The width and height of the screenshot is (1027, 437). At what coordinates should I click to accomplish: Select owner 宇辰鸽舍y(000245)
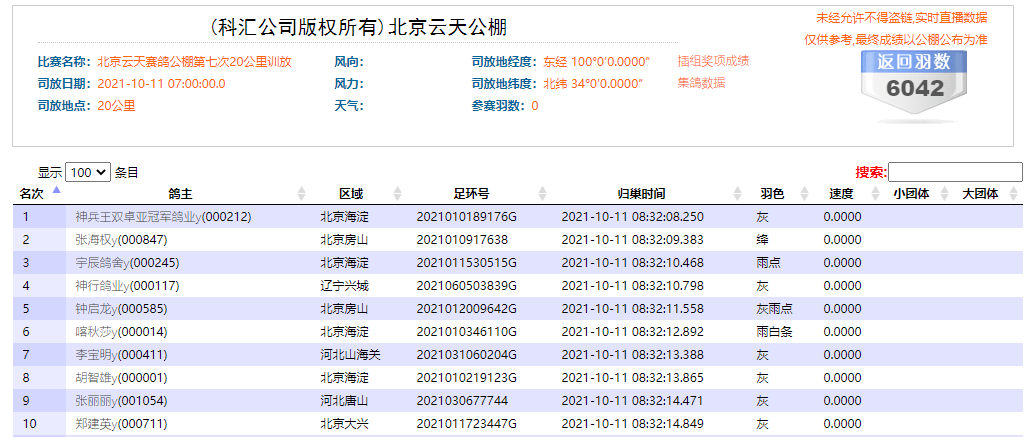click(126, 263)
